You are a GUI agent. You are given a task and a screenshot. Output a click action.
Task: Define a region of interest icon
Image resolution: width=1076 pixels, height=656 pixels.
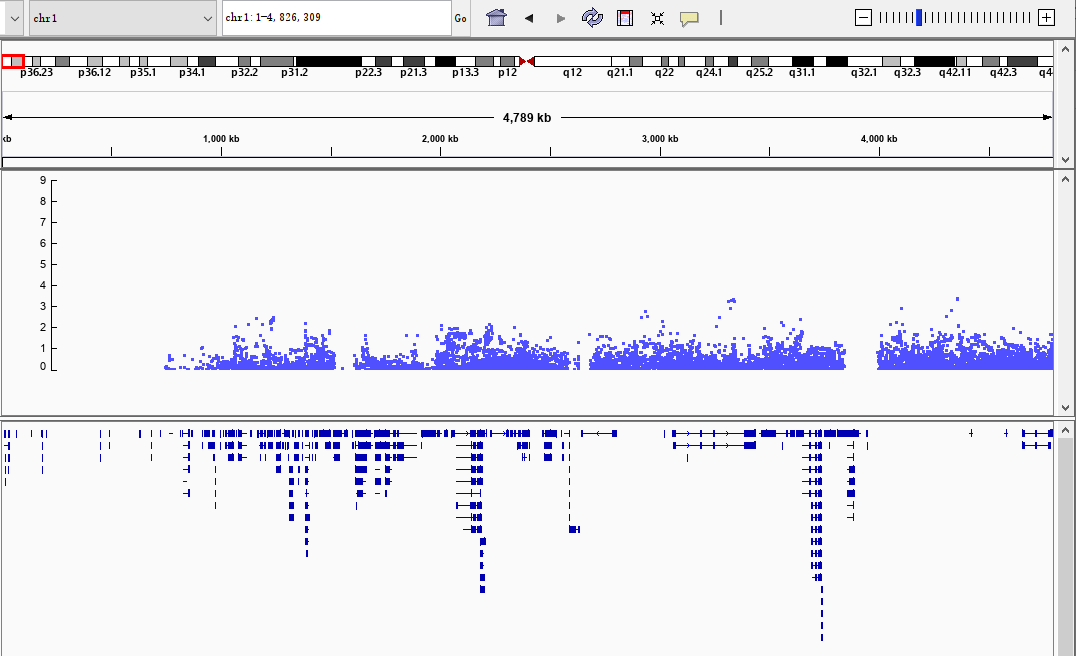625,18
